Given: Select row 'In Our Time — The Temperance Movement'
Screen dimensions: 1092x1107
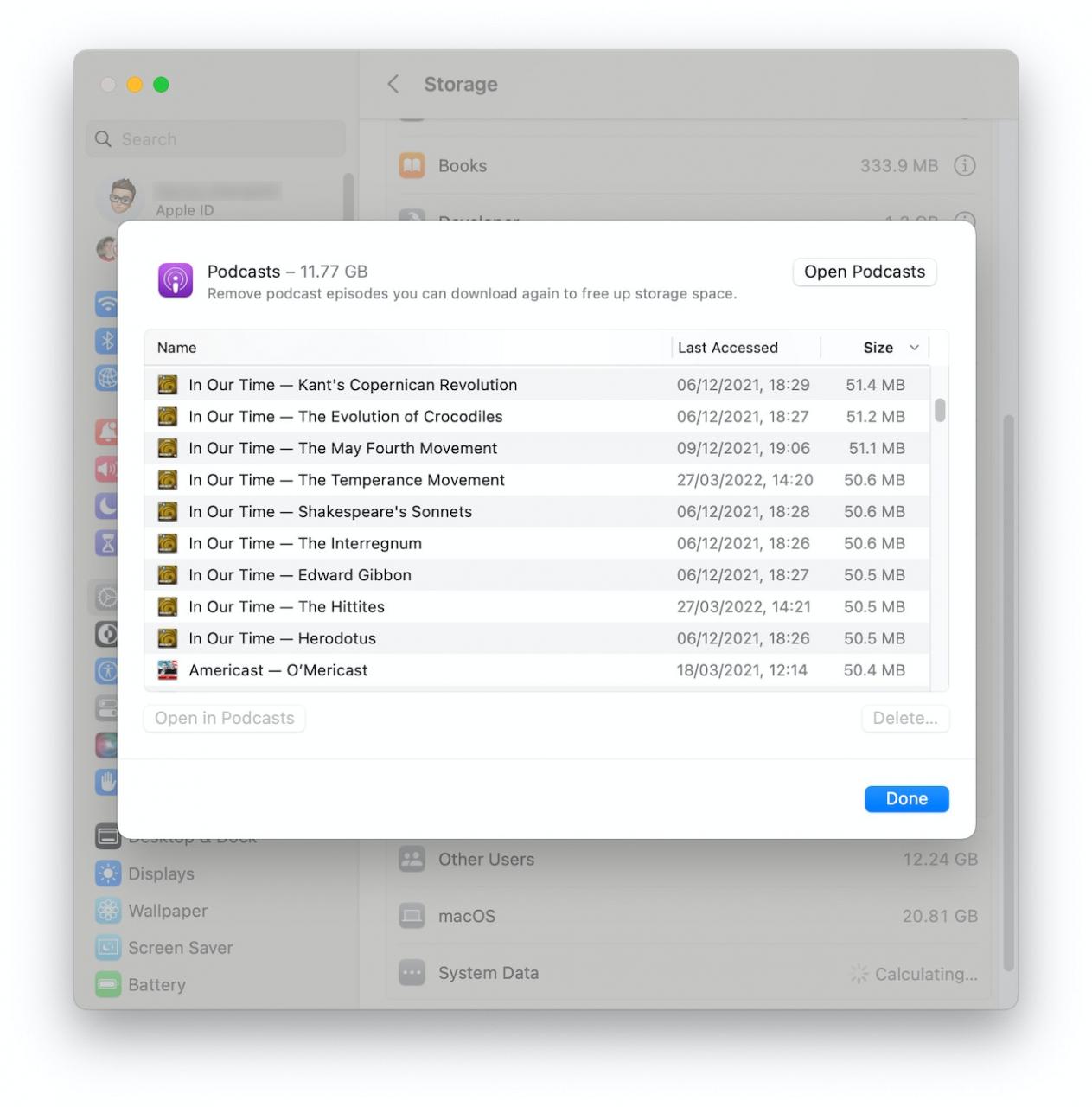Looking at the screenshot, I should pos(537,480).
